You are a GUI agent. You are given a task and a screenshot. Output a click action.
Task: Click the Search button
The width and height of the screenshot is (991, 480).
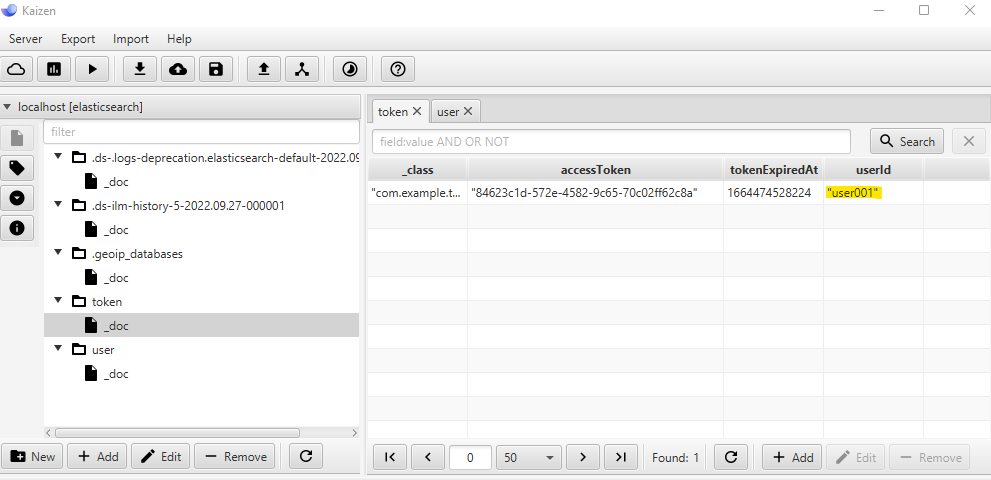click(x=907, y=141)
